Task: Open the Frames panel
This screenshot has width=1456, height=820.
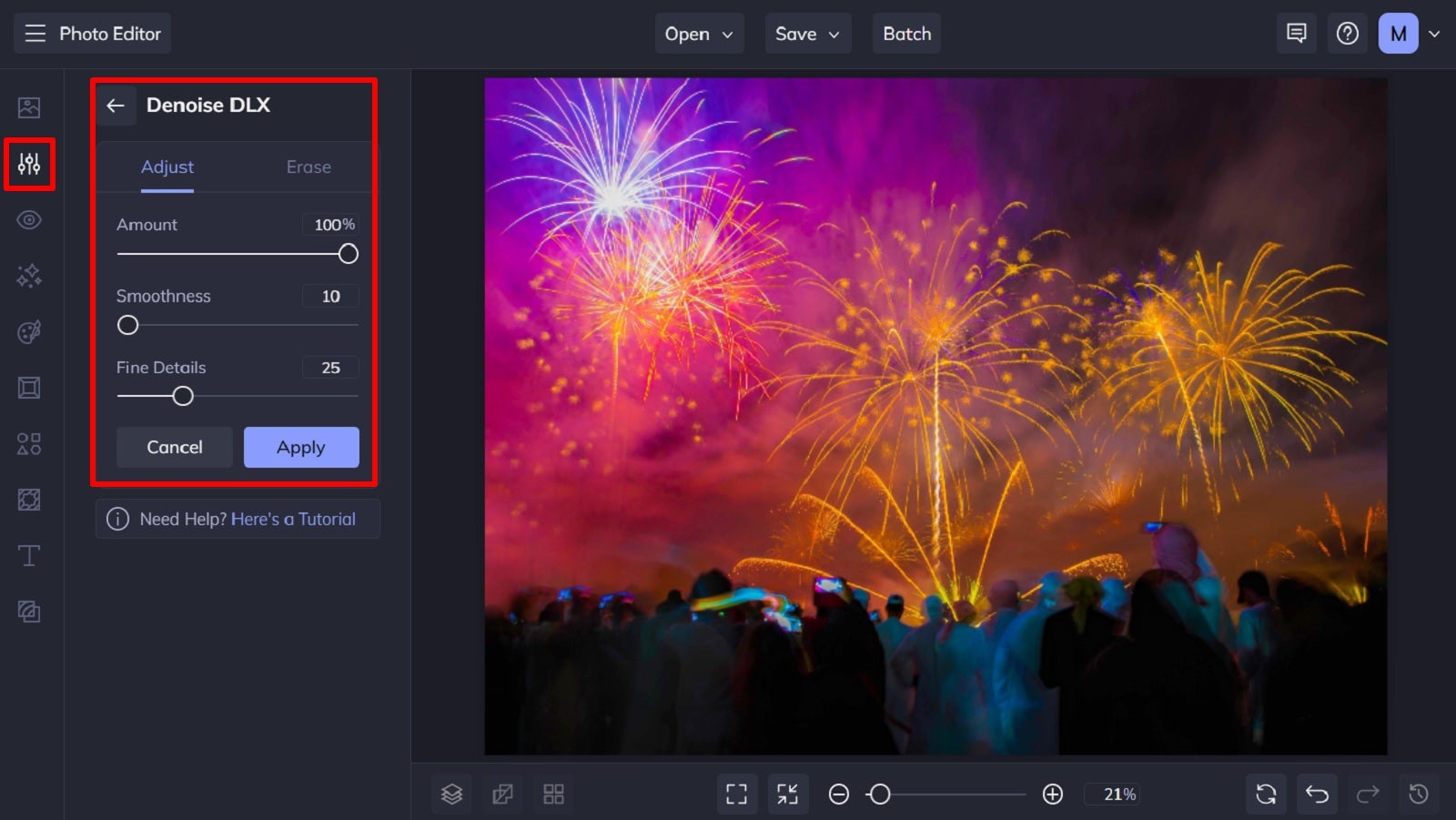Action: [29, 387]
